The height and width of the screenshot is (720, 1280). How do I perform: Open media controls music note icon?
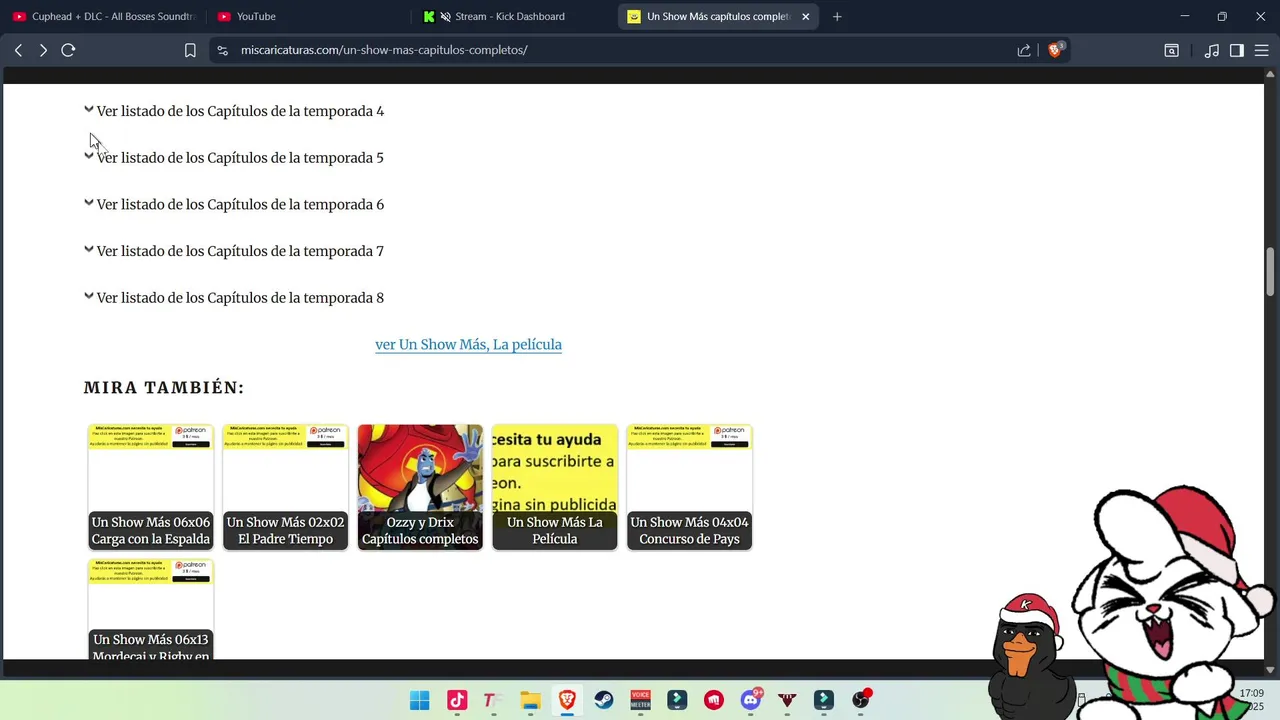(x=1212, y=50)
